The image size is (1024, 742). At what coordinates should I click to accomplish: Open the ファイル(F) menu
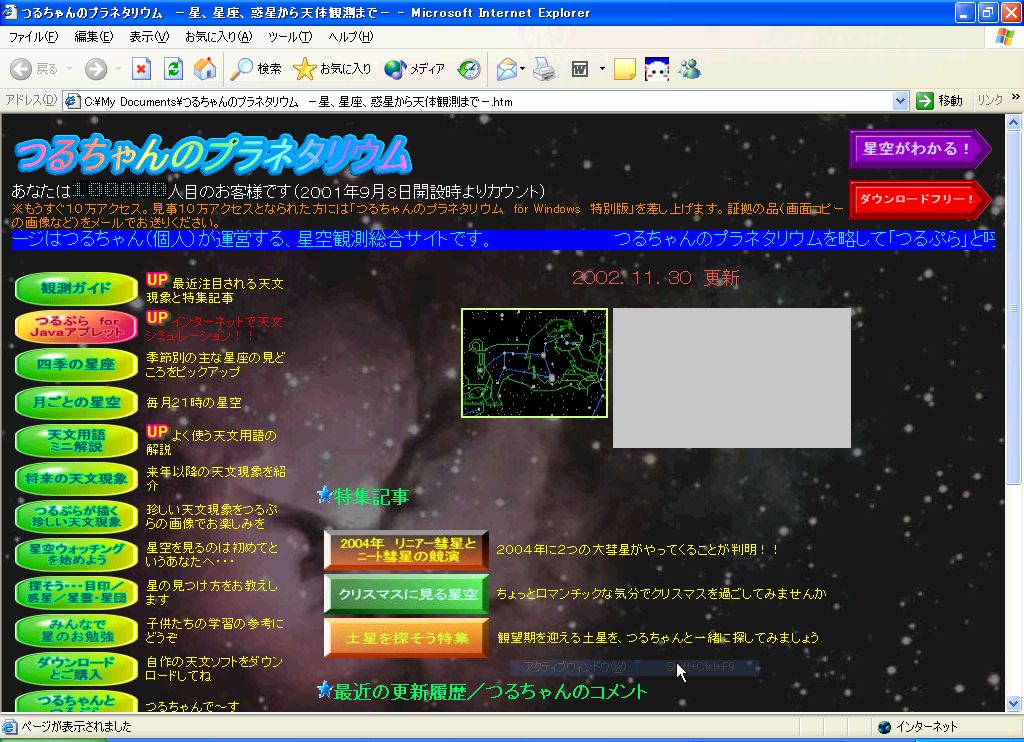[33, 37]
